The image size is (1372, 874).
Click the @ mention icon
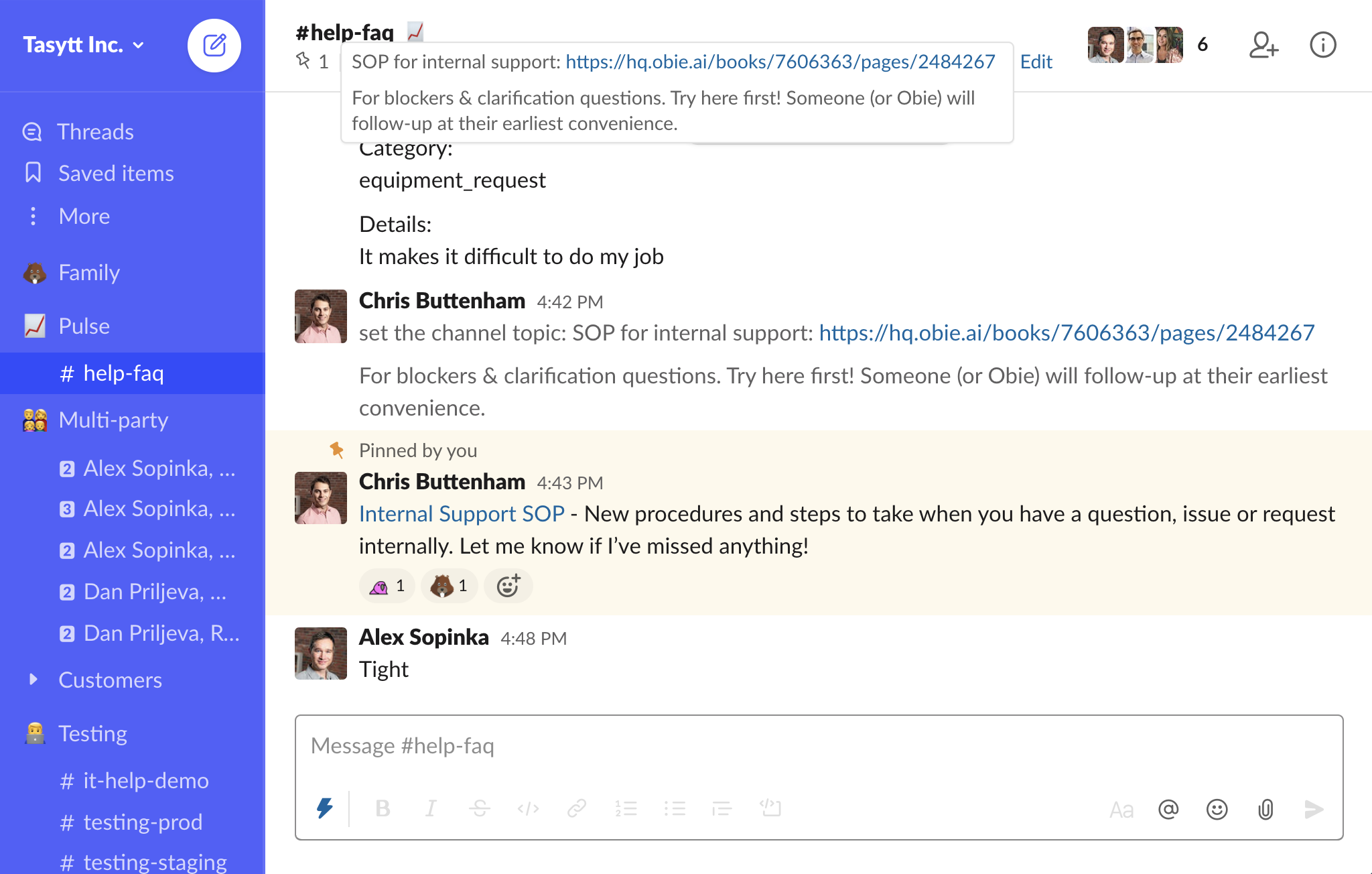1168,810
